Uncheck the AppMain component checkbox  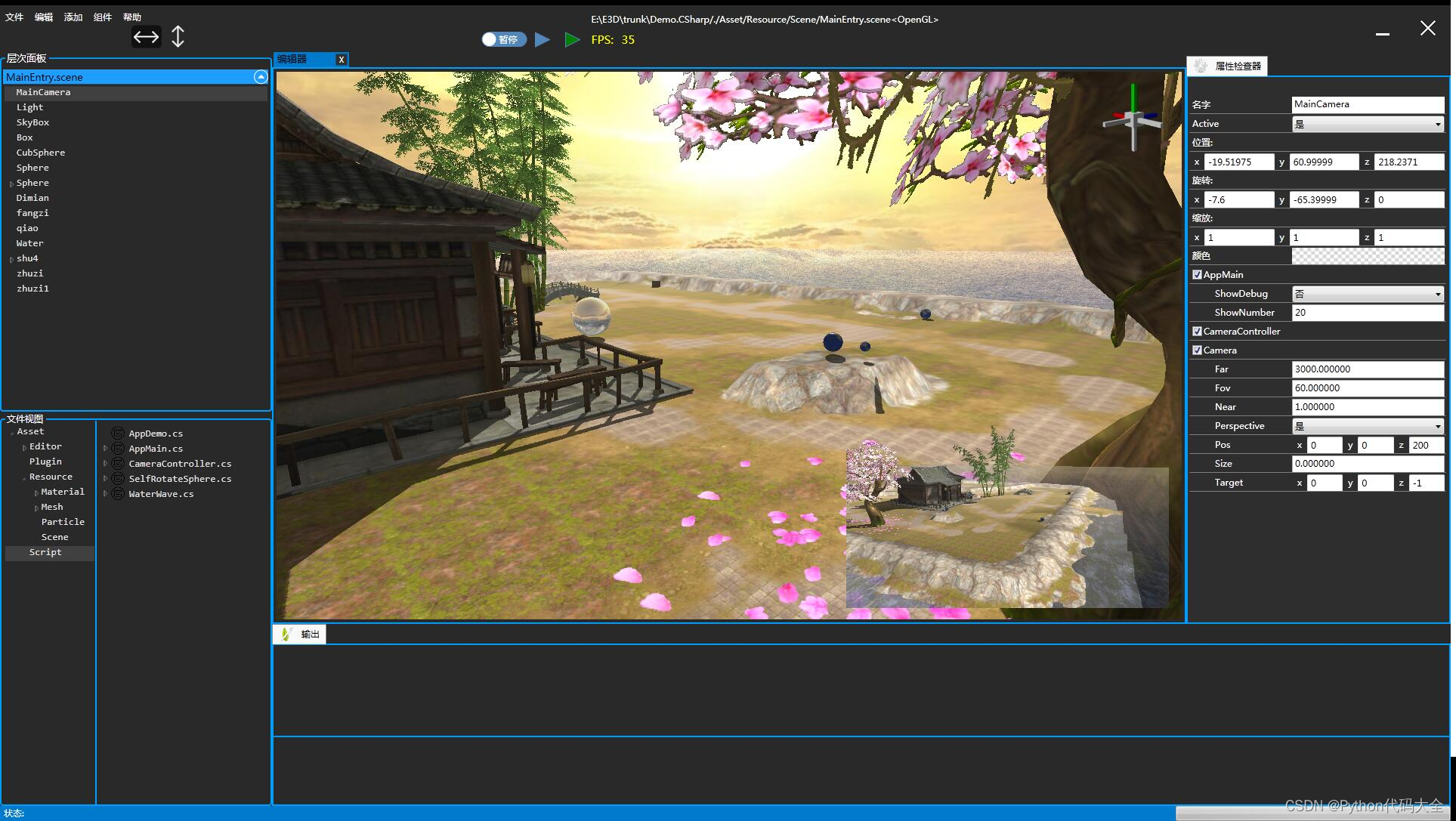1197,275
